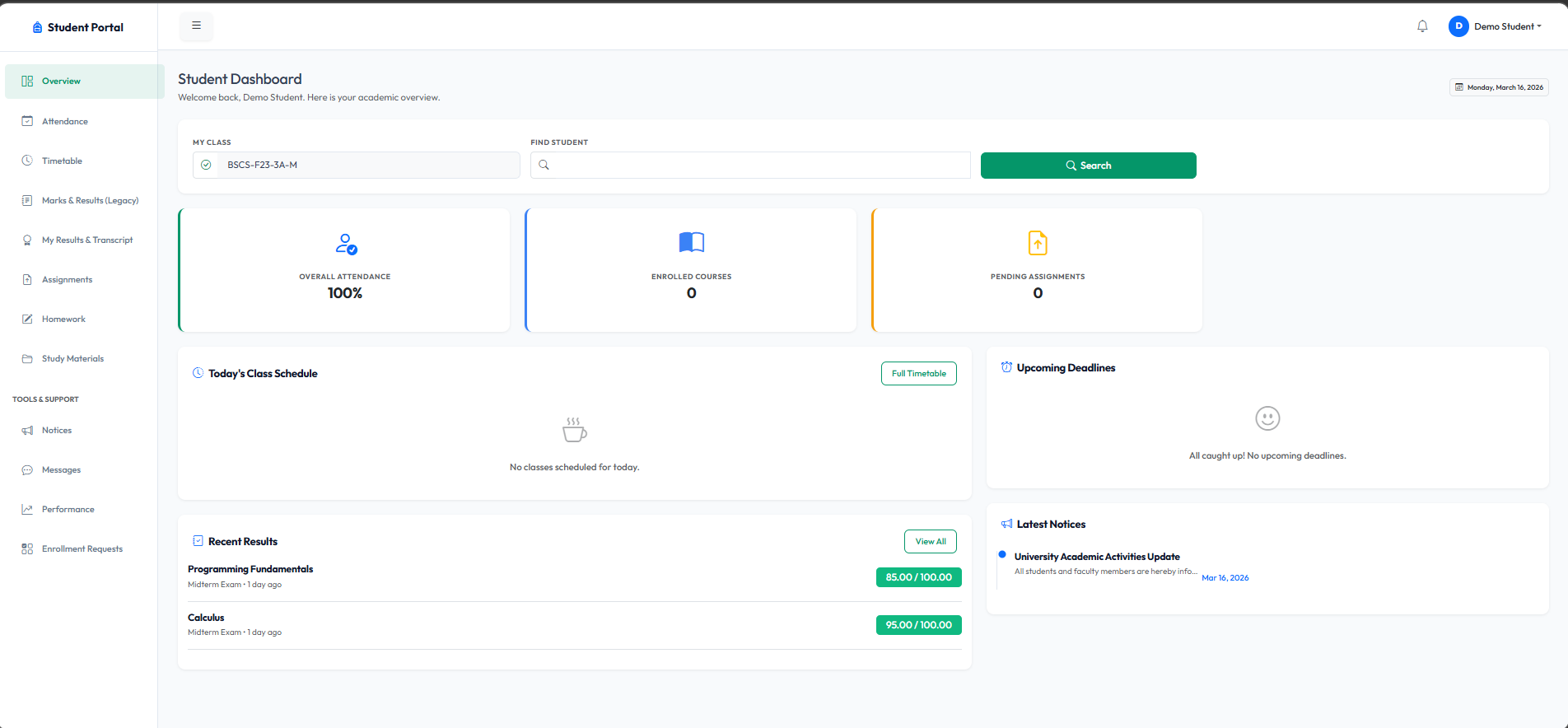Open My Results & Transcript page
Image resolution: width=1568 pixels, height=728 pixels.
87,240
